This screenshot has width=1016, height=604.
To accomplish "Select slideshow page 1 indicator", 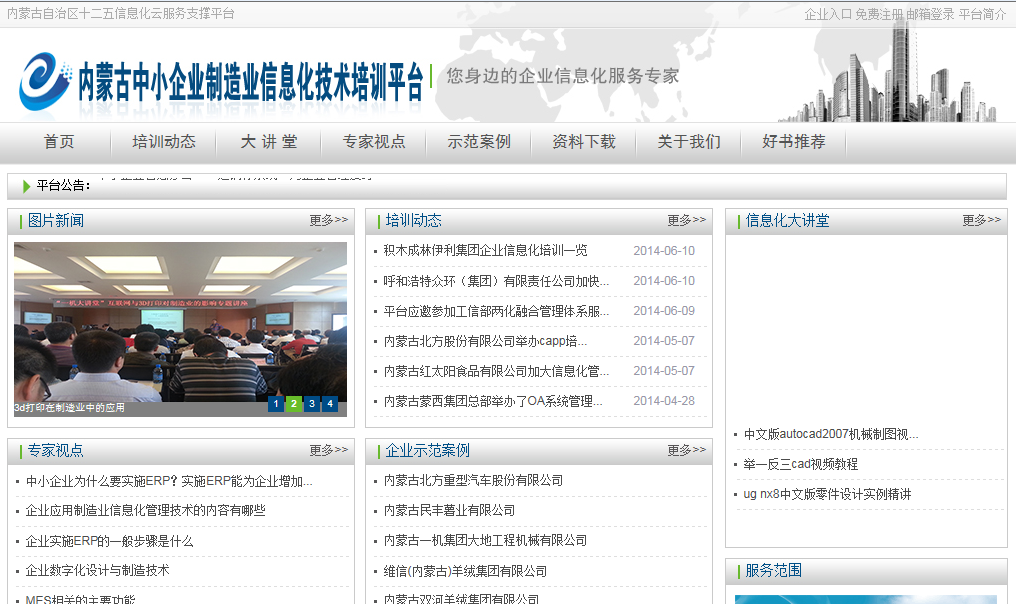I will (276, 404).
